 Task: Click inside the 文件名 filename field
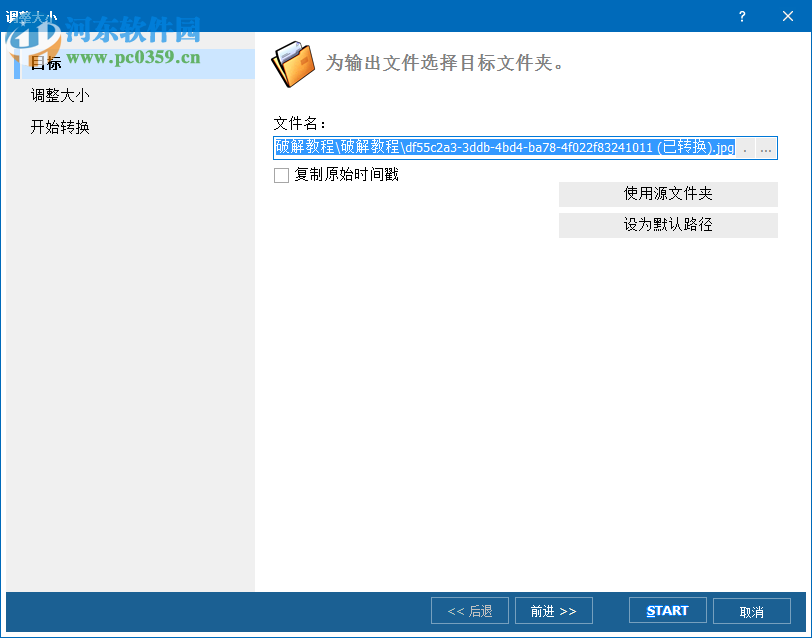click(x=500, y=147)
